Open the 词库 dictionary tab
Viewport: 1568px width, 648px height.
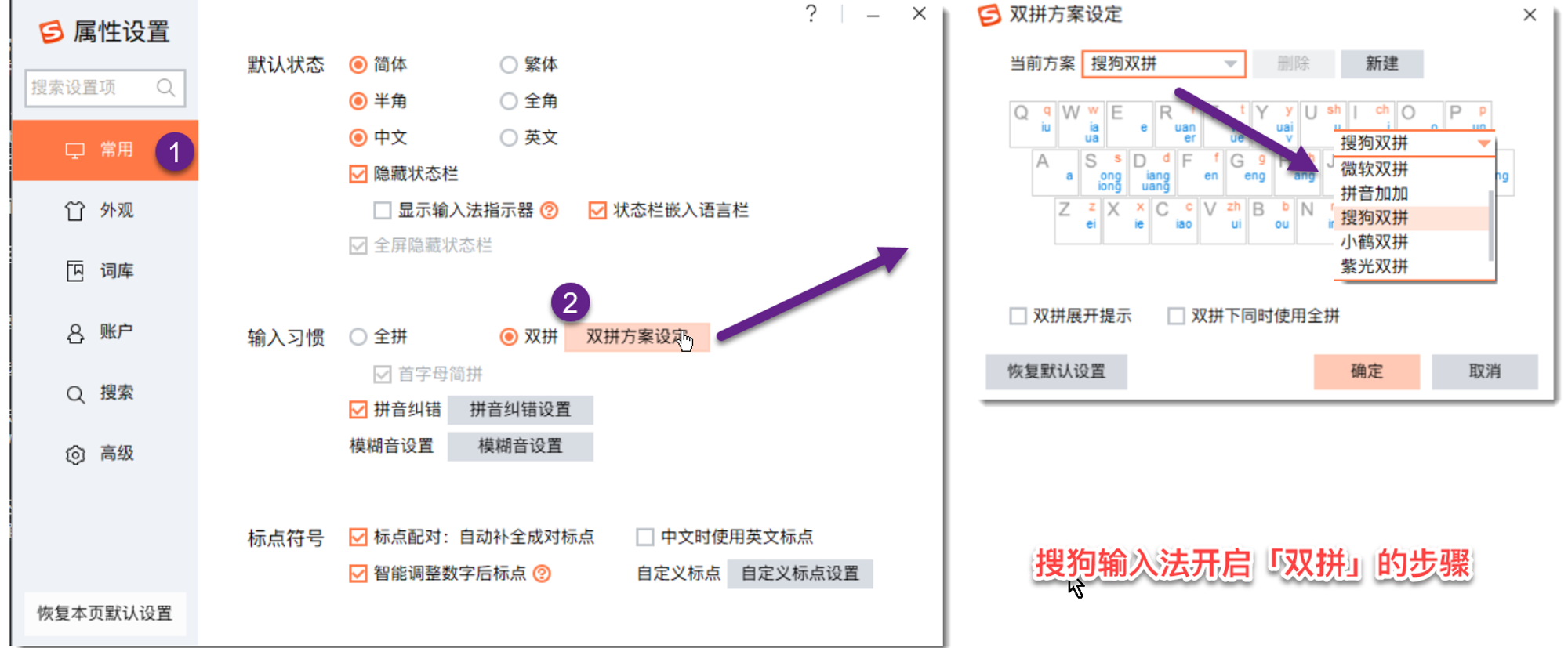tap(105, 271)
